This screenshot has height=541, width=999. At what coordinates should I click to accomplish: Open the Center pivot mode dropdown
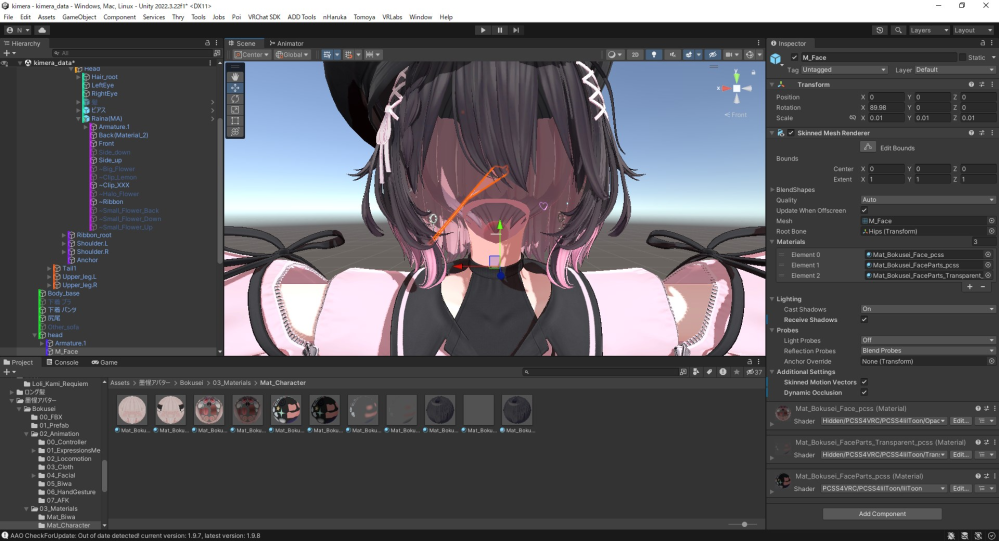pyautogui.click(x=252, y=55)
